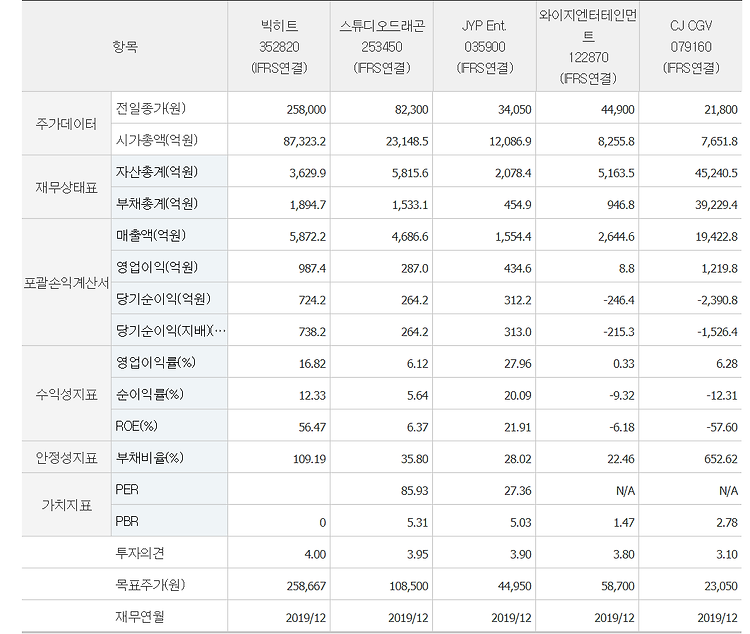Click the 와이지엔터테인먼트 122870 column header
Image resolution: width=750 pixels, height=634 pixels.
pos(588,46)
